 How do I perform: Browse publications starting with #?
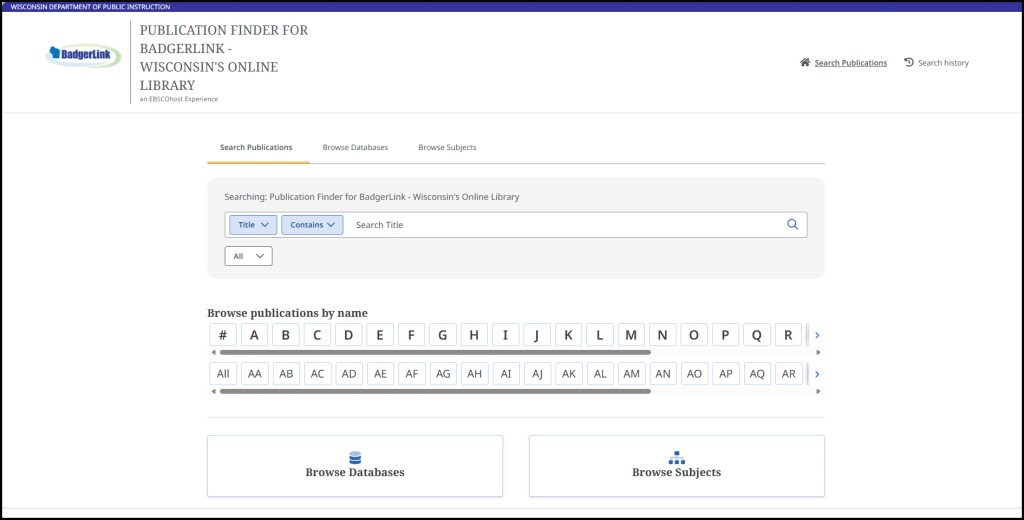[x=223, y=335]
